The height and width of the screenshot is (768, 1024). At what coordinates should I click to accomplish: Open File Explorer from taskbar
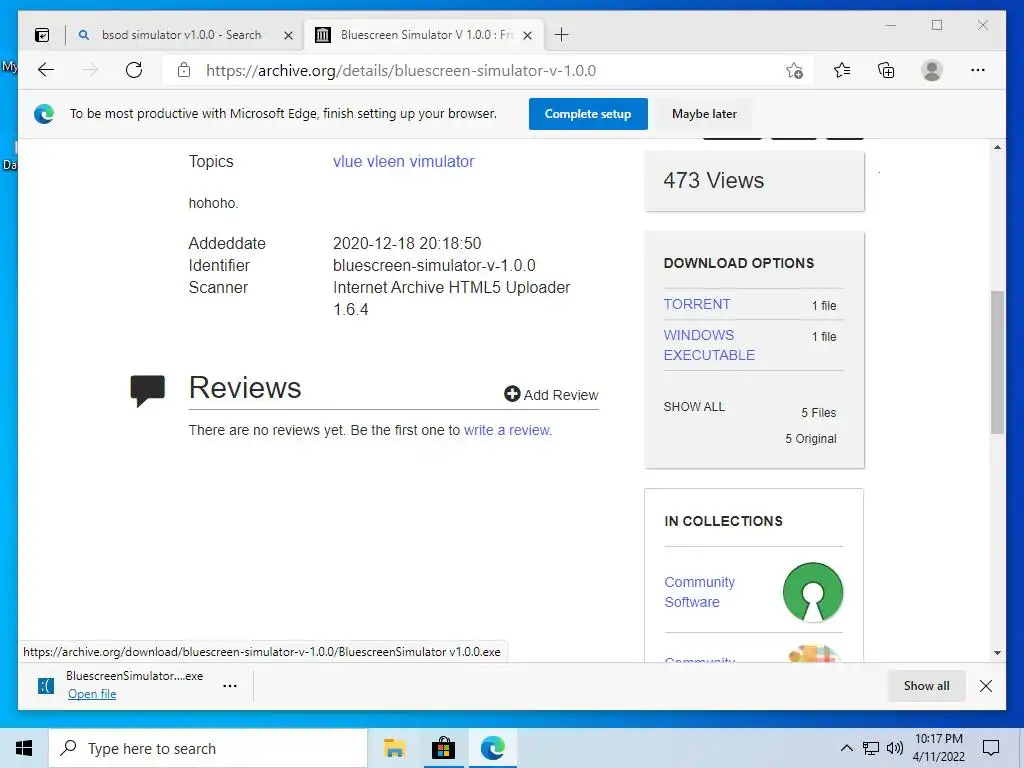pyautogui.click(x=394, y=748)
